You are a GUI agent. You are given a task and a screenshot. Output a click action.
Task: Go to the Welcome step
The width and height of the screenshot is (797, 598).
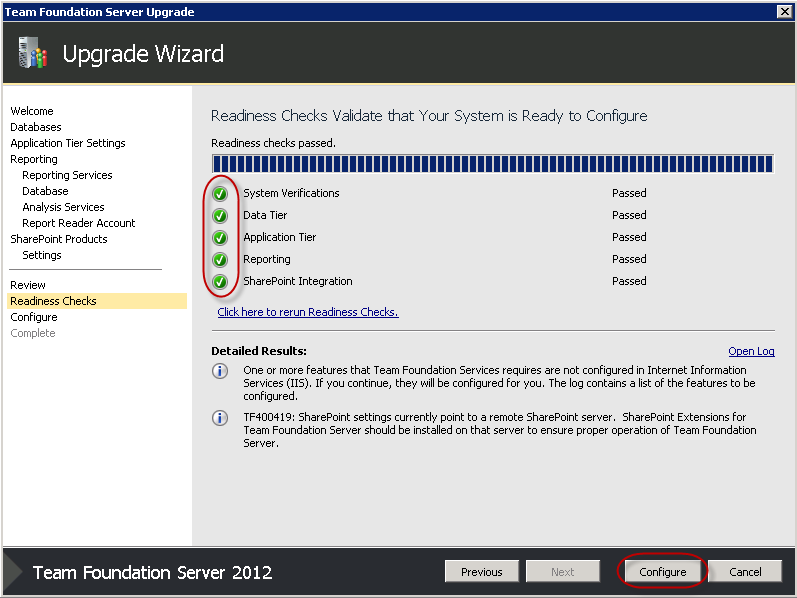pyautogui.click(x=32, y=111)
